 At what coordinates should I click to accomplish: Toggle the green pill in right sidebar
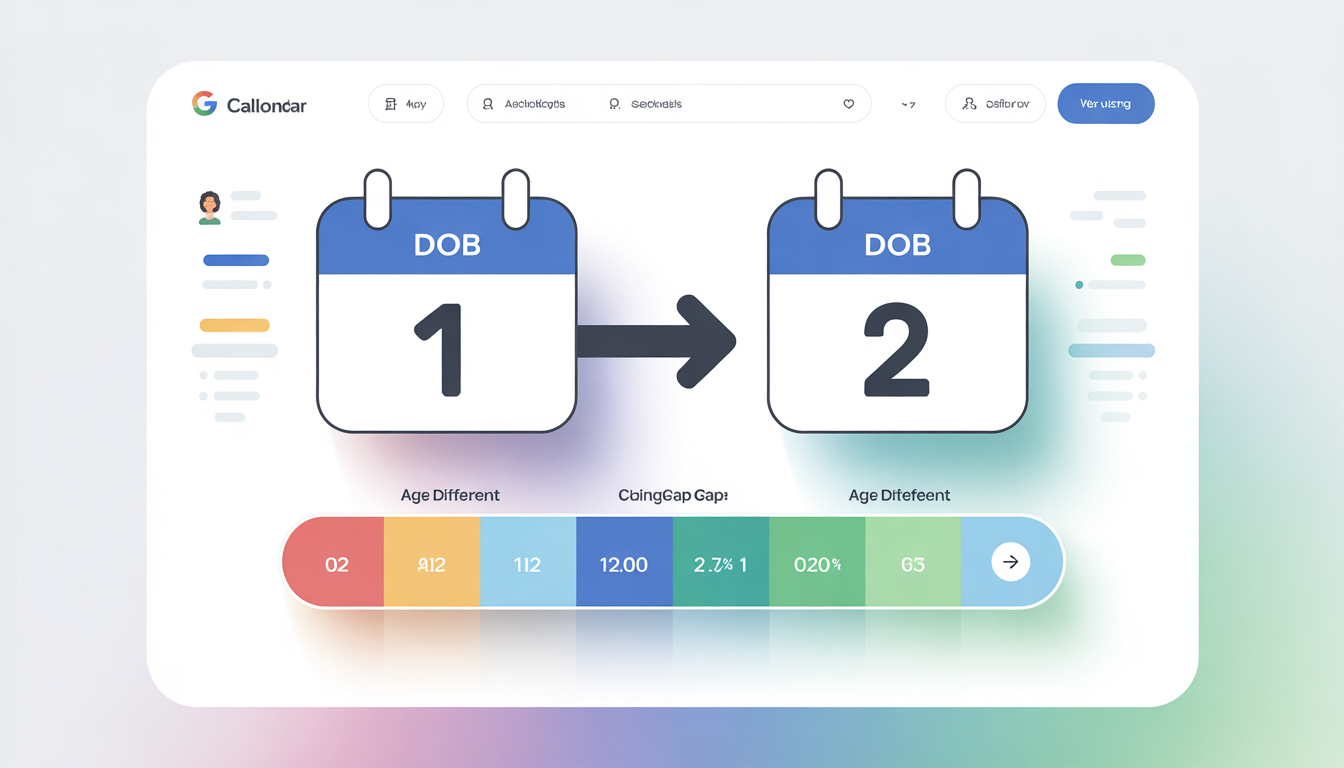pos(1127,260)
